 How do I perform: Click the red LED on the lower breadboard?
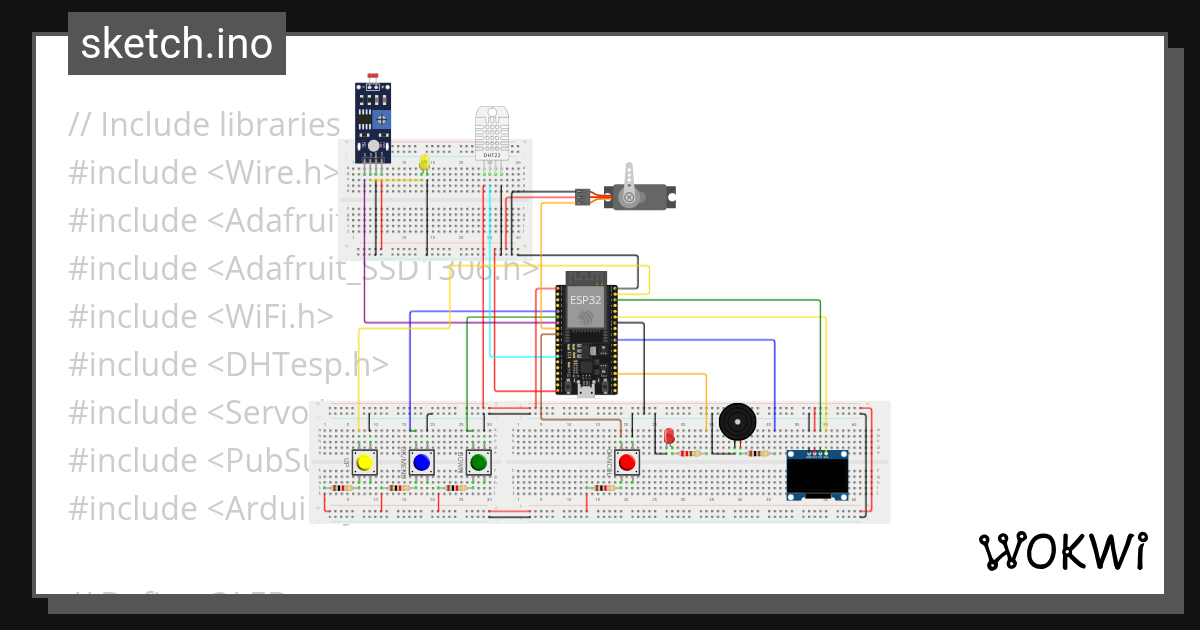(x=668, y=437)
